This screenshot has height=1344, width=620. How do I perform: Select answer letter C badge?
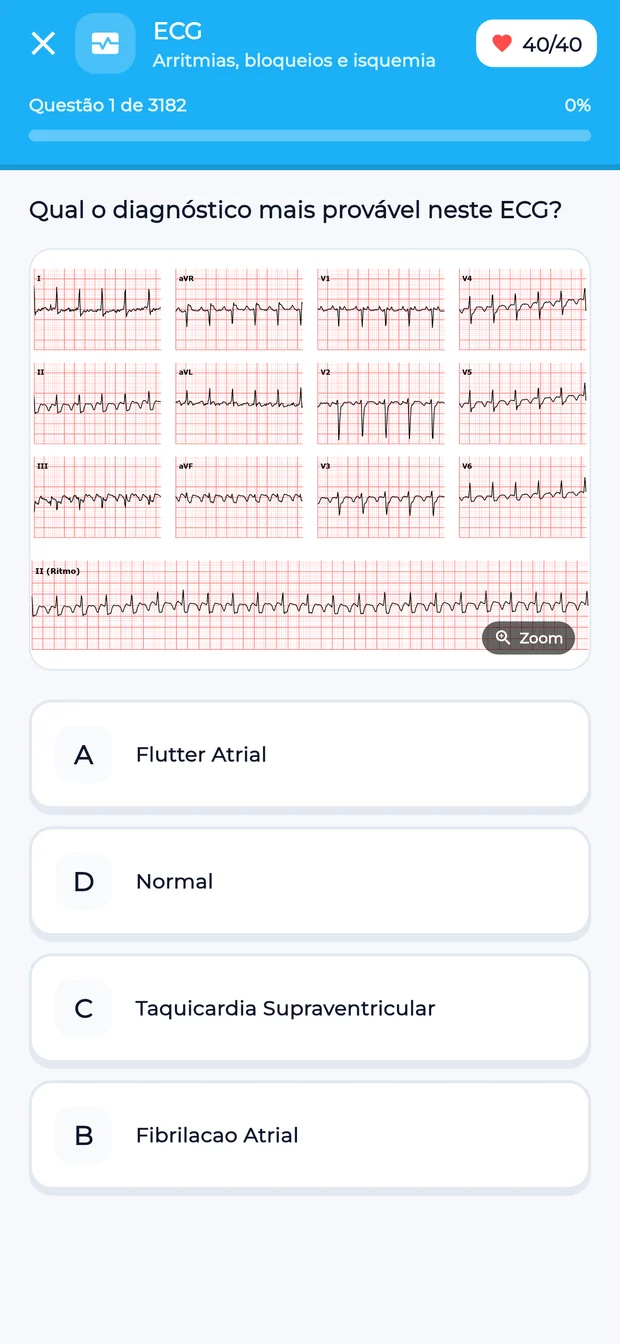(x=84, y=1009)
